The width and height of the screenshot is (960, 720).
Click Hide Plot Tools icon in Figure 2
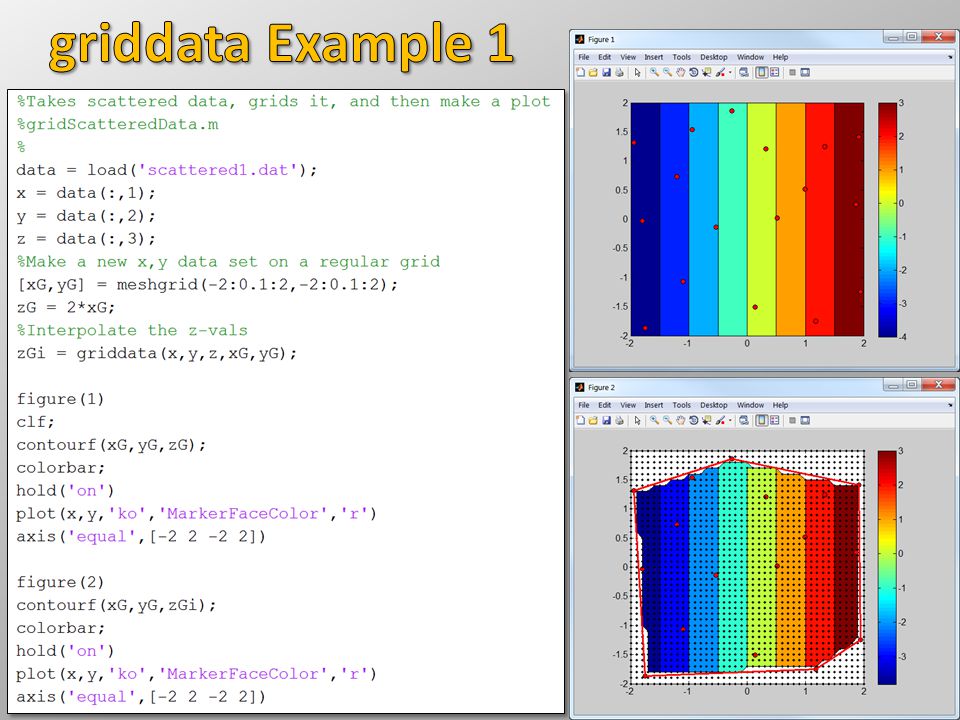(x=792, y=421)
